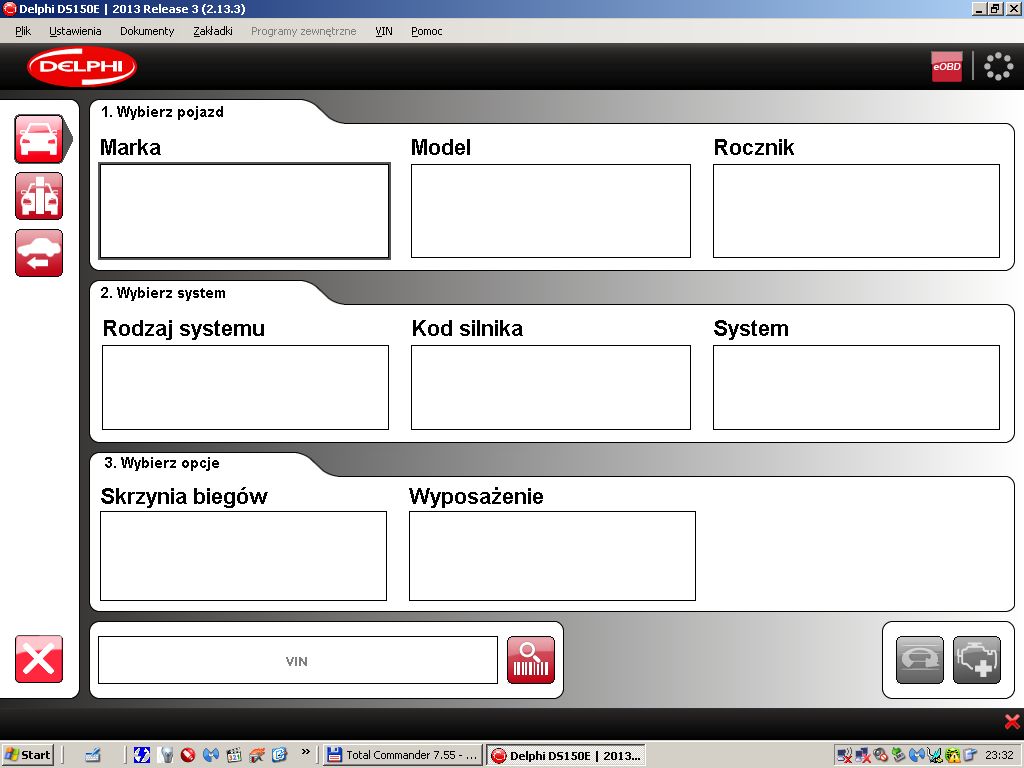Viewport: 1024px width, 768px height.
Task: Click the Model selection list box
Action: click(550, 211)
